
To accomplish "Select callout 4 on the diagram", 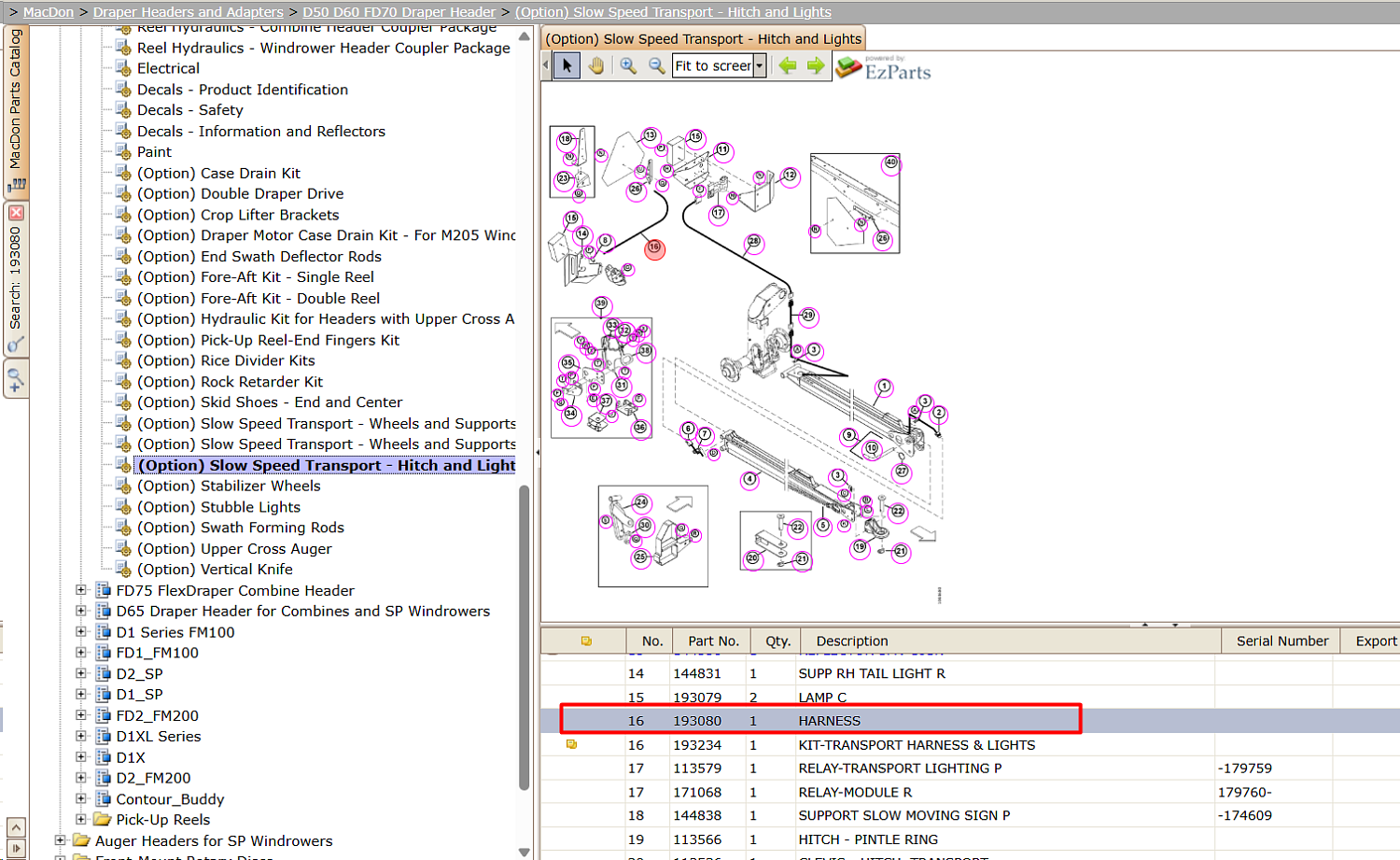I will point(749,480).
